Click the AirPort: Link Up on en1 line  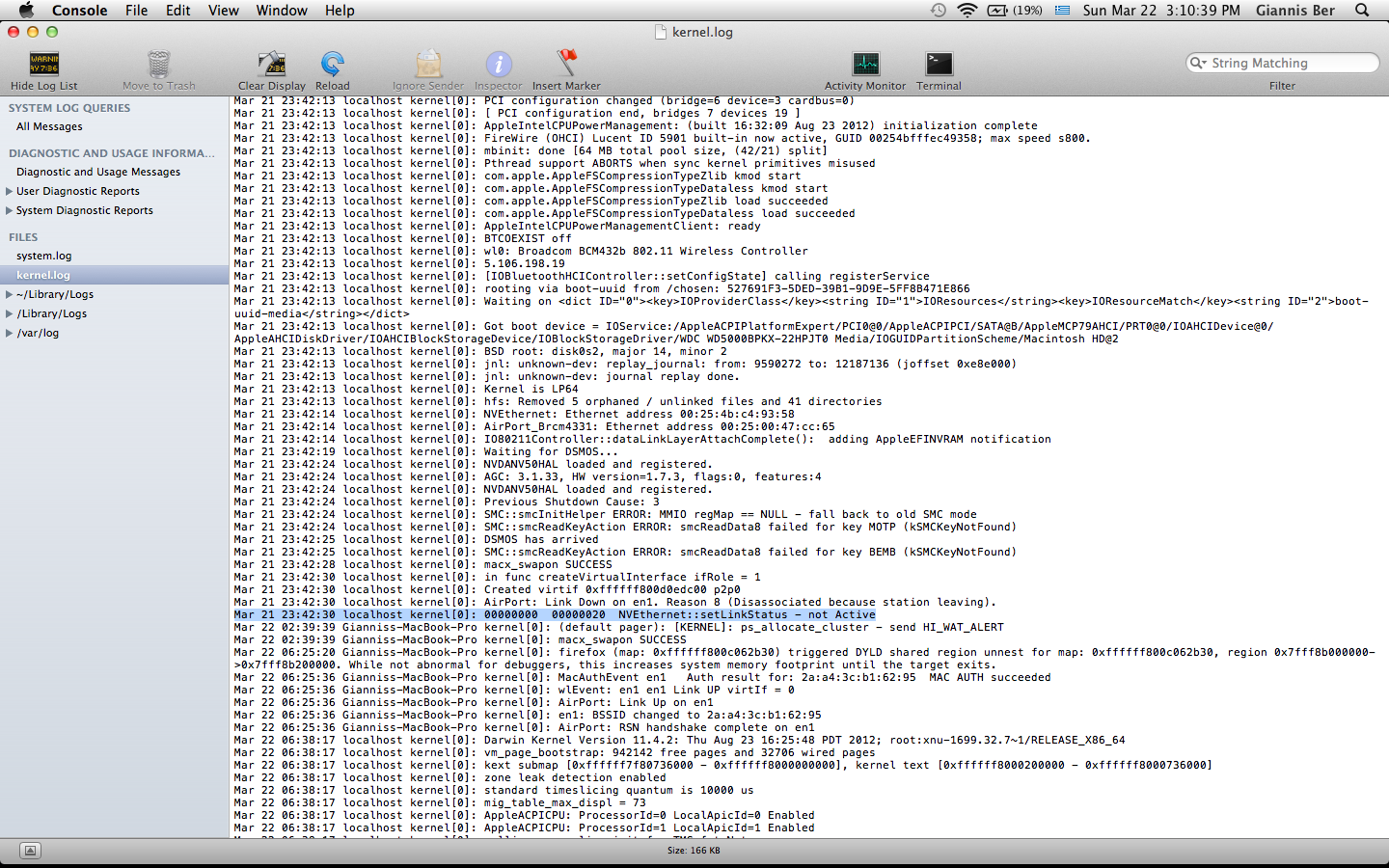point(474,702)
